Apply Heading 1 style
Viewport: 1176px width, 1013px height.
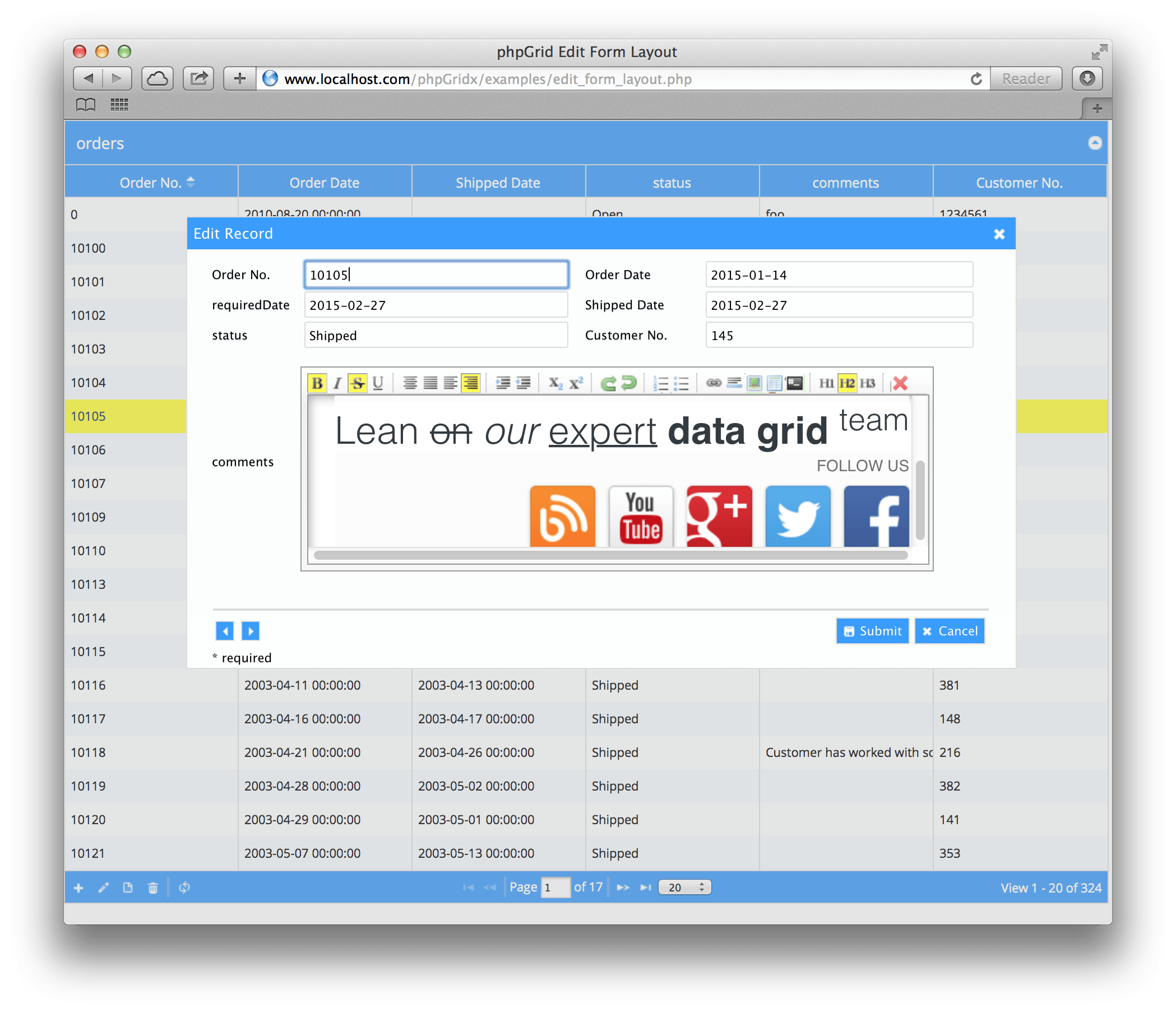click(x=826, y=383)
